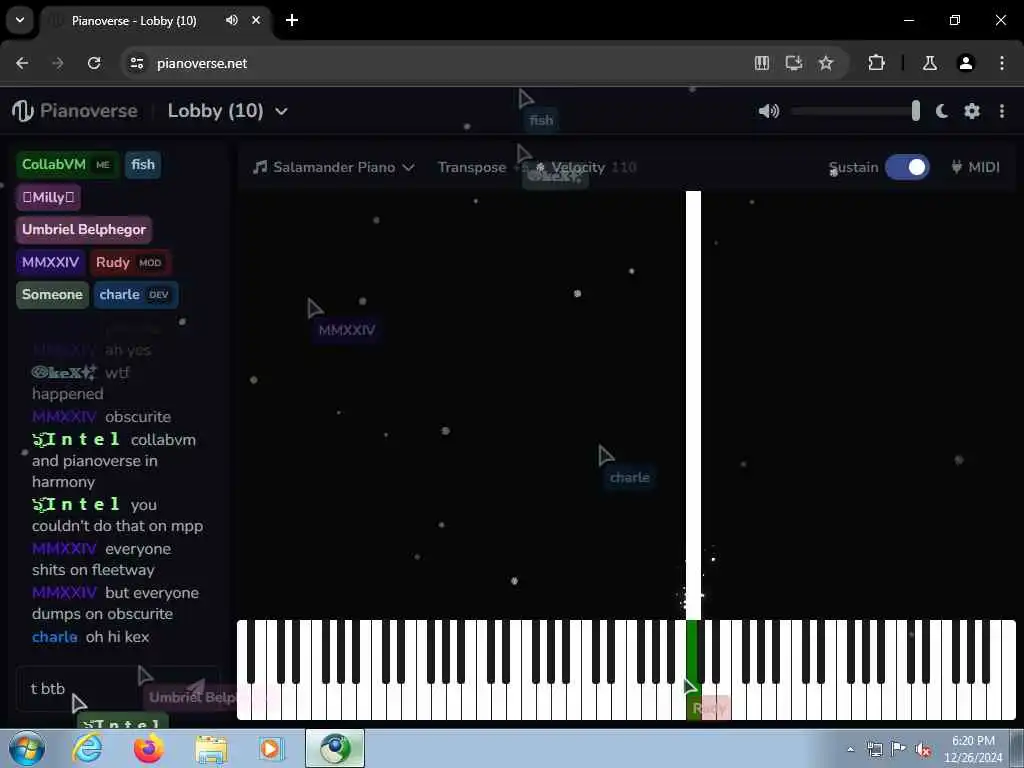The image size is (1024, 768).
Task: Open the Action Center flag icon
Action: click(899, 750)
